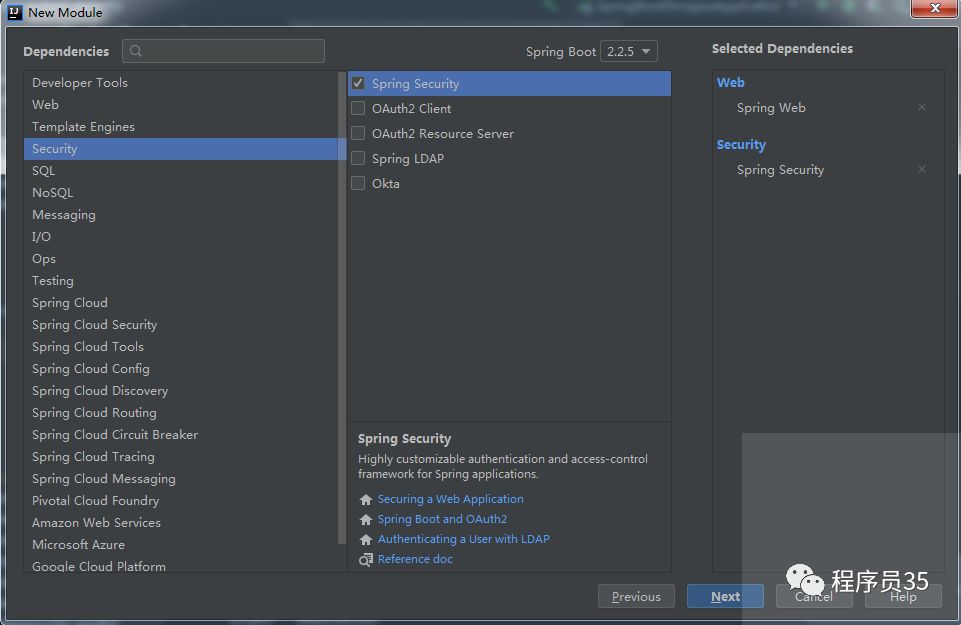Go to Next step

(x=725, y=596)
